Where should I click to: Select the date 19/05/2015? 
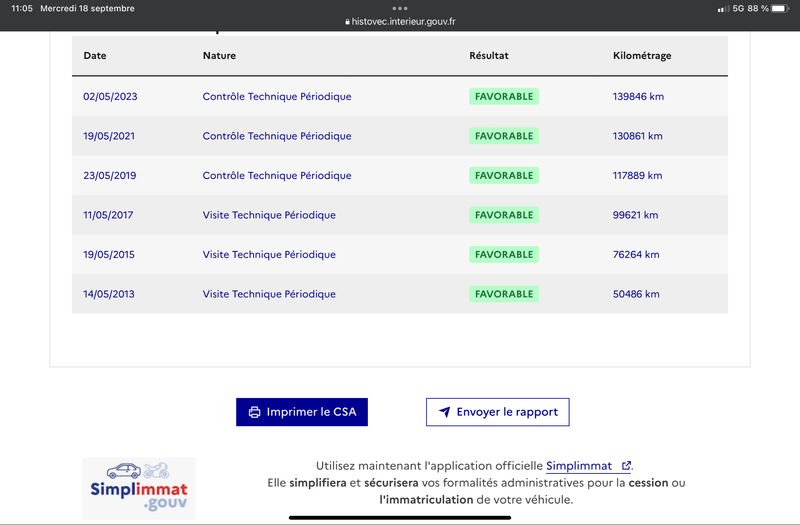tap(109, 255)
